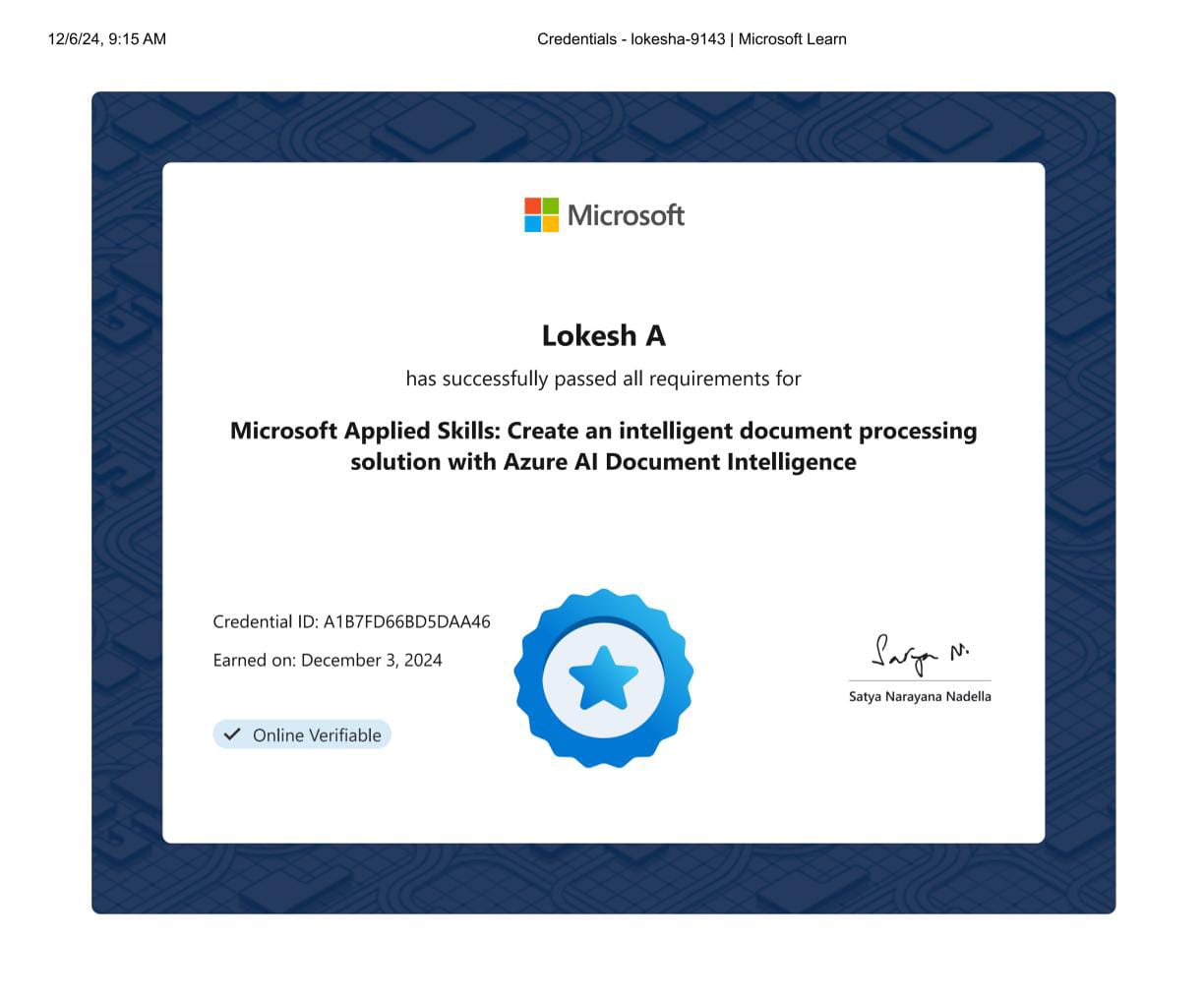Click the signature line above Nadella's name
The image size is (1204, 995).
920,680
